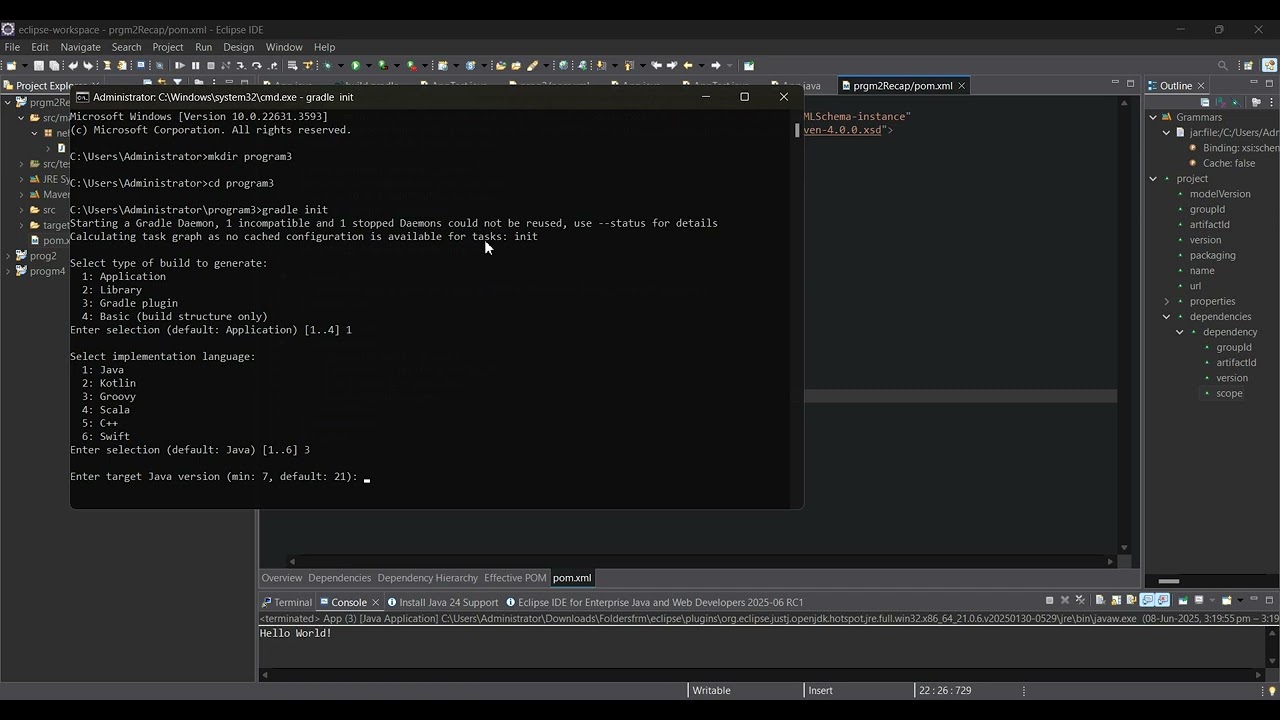Click the Save All icon in toolbar

pos(54,65)
